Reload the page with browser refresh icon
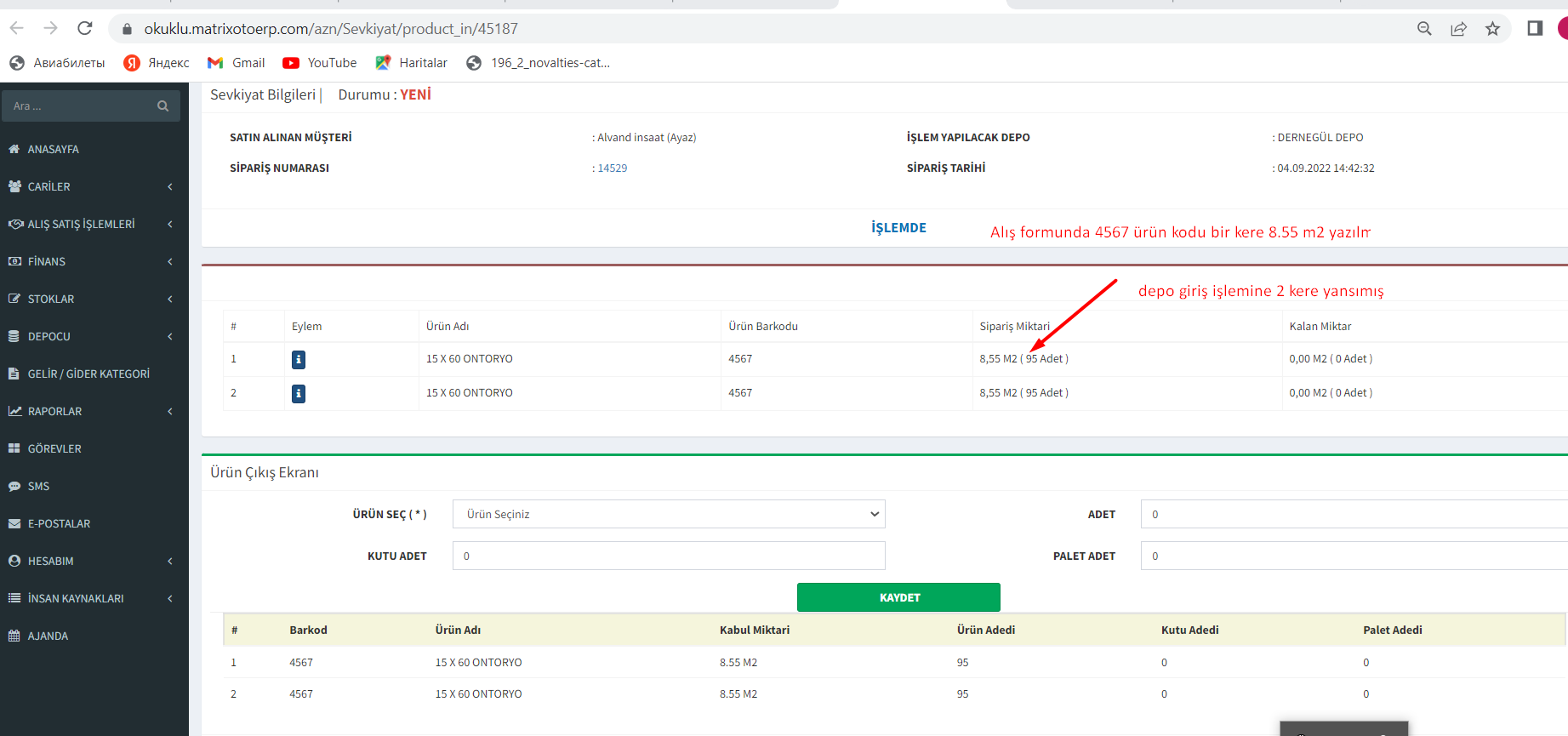Viewport: 1568px width, 736px height. (85, 29)
